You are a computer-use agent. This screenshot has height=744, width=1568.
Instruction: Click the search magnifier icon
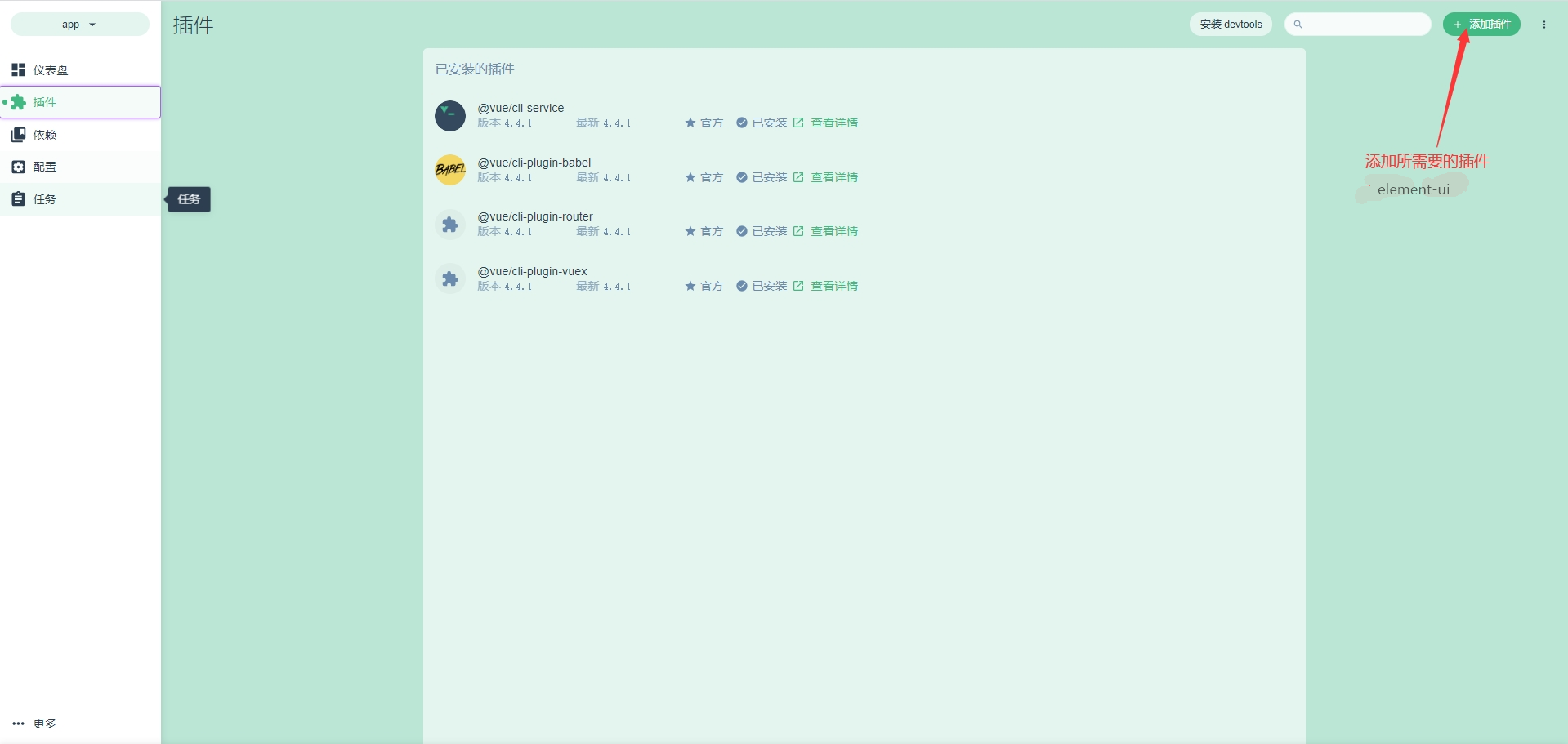point(1298,25)
